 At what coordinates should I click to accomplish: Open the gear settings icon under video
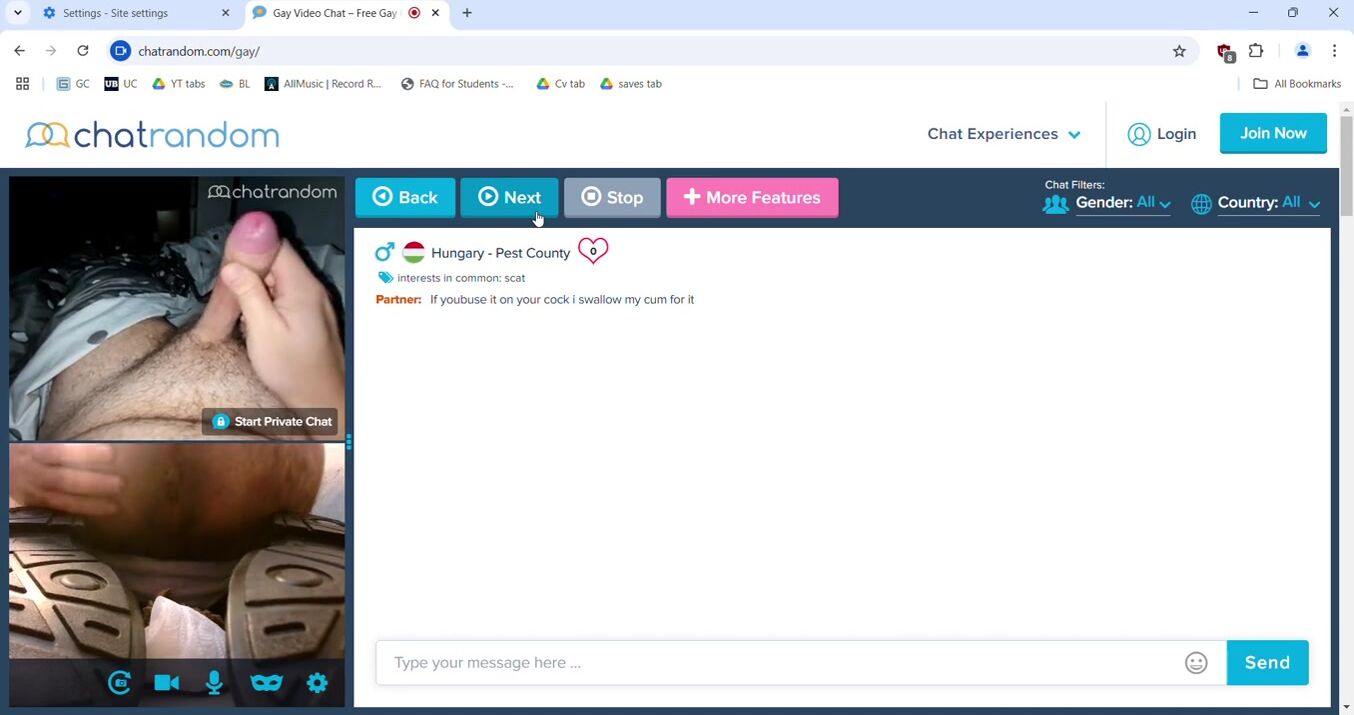317,683
